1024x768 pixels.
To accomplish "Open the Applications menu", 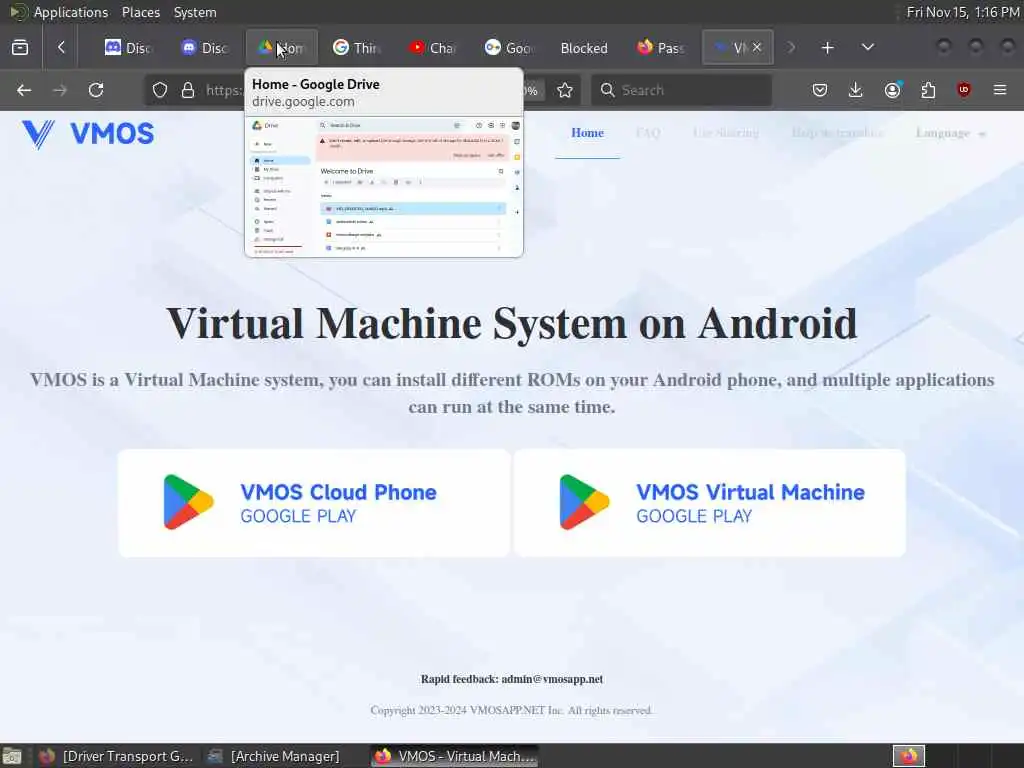I will pyautogui.click(x=71, y=12).
